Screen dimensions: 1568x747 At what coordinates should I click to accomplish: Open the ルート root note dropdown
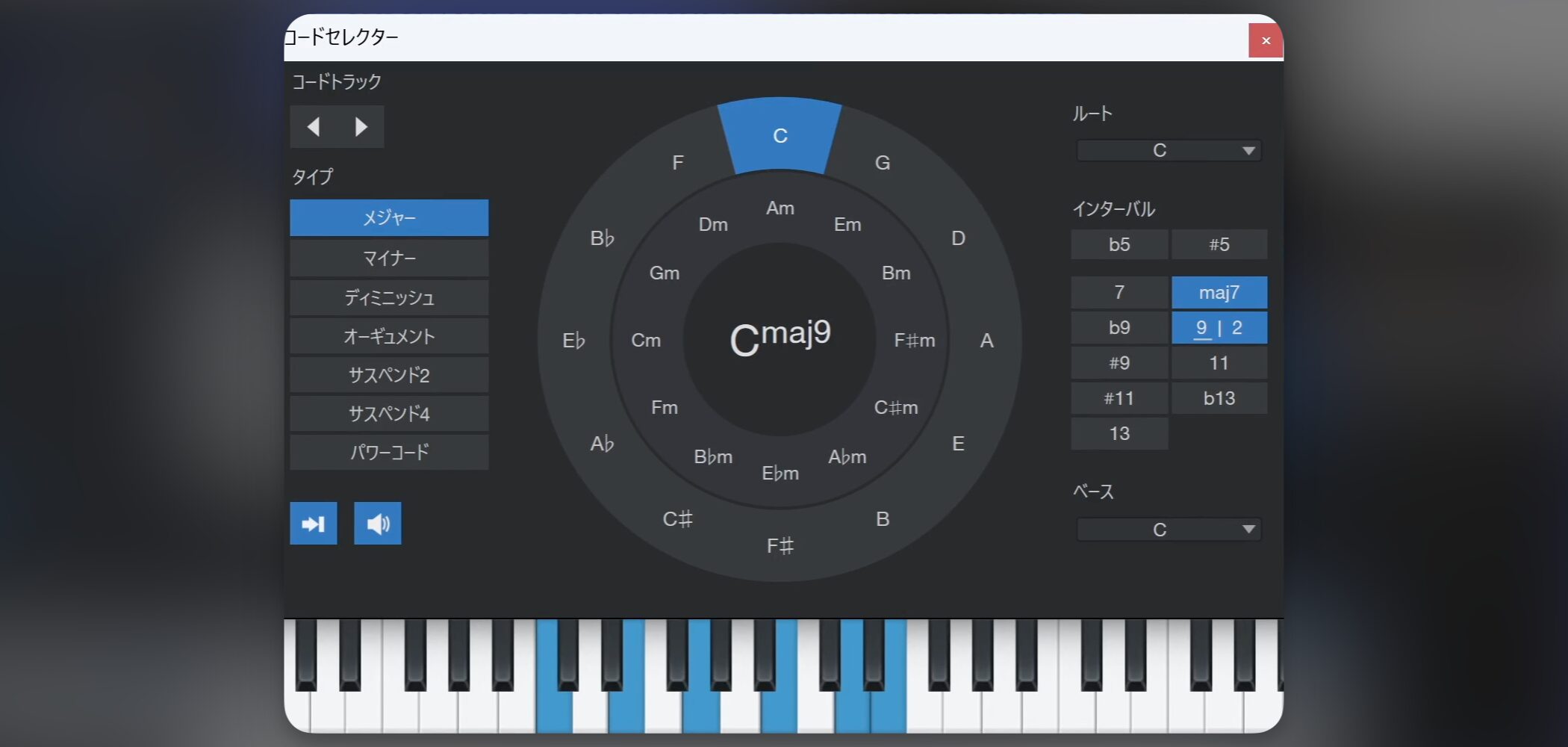(1169, 151)
